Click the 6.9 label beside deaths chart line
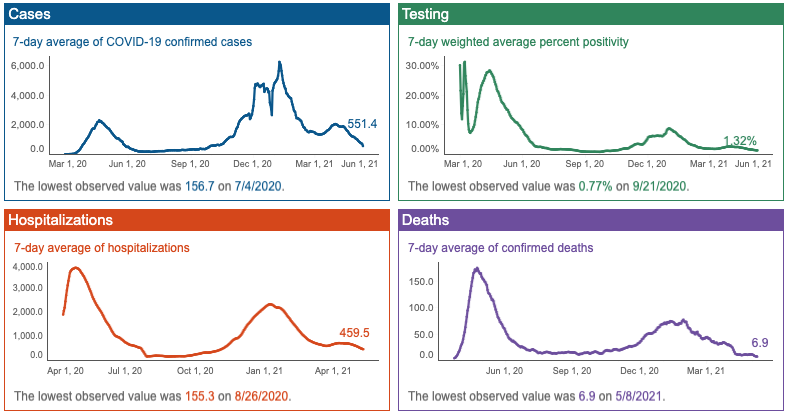789x412 pixels. [x=760, y=343]
